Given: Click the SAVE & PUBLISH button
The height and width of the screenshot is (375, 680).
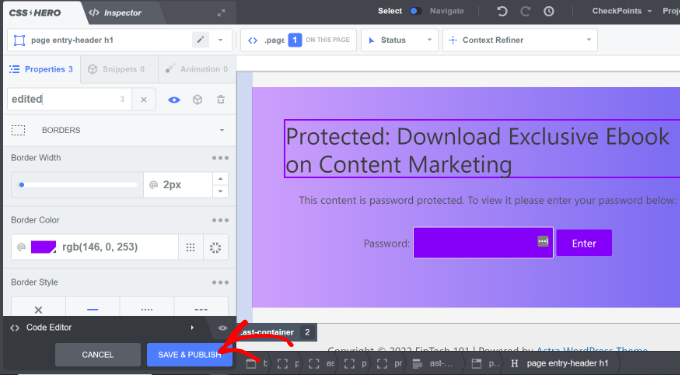Looking at the screenshot, I should click(190, 355).
